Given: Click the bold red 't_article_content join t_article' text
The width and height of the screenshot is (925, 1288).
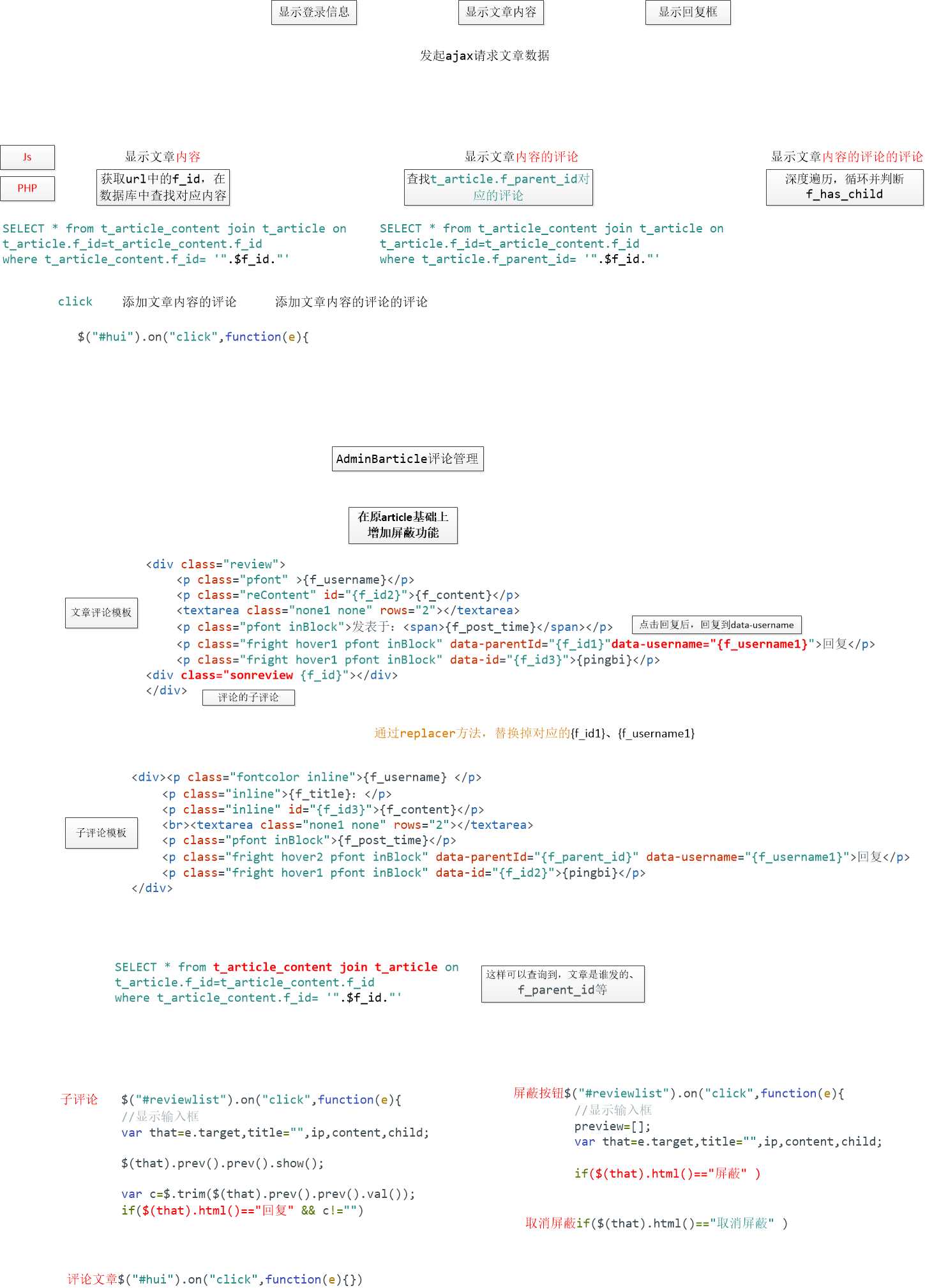Looking at the screenshot, I should point(326,967).
